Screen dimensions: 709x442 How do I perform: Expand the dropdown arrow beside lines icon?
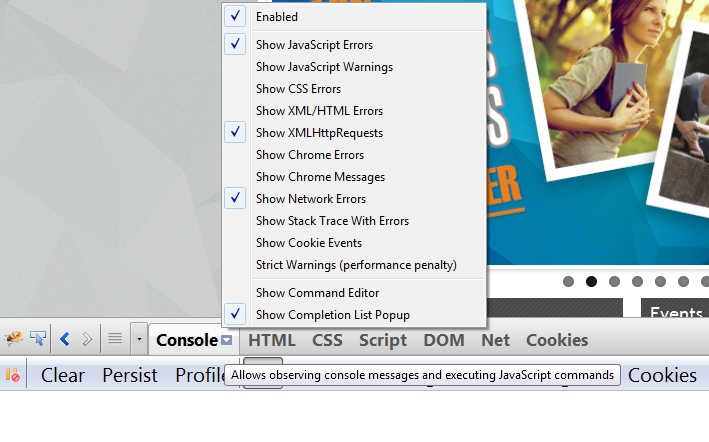(138, 339)
